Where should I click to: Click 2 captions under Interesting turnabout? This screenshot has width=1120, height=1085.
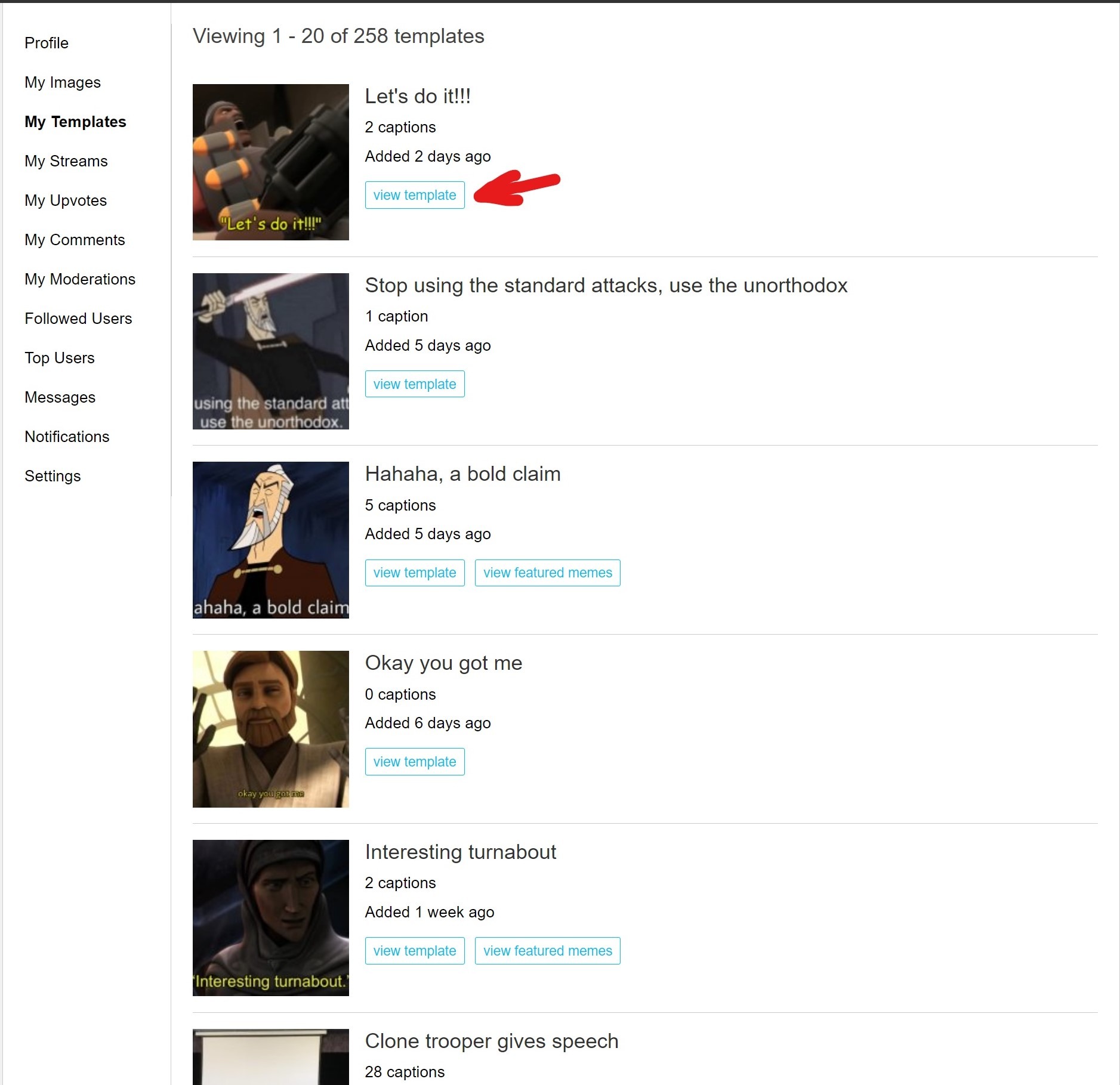[x=400, y=883]
